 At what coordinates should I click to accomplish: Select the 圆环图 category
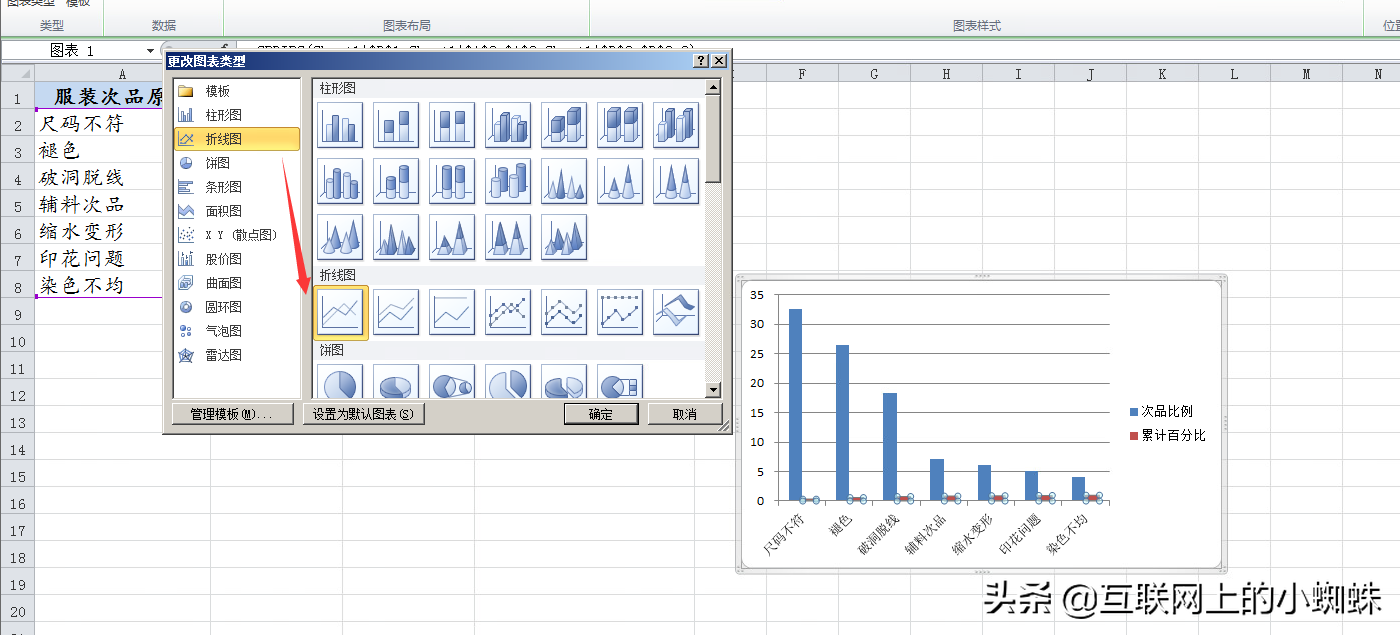(x=236, y=307)
